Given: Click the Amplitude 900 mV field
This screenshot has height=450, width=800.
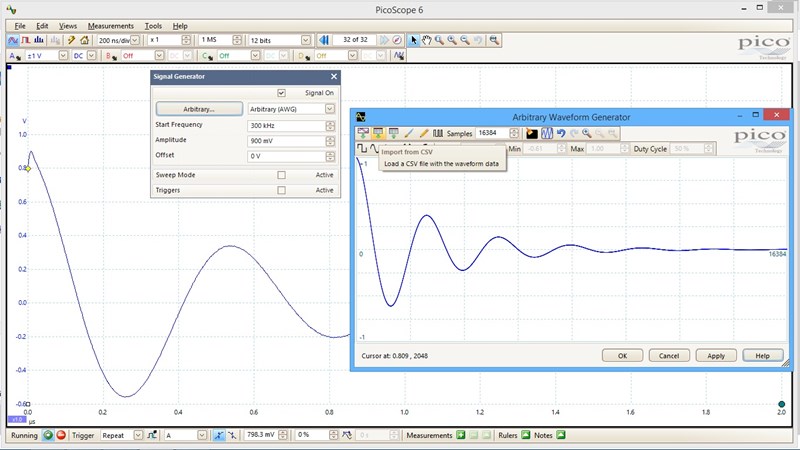Looking at the screenshot, I should (286, 141).
